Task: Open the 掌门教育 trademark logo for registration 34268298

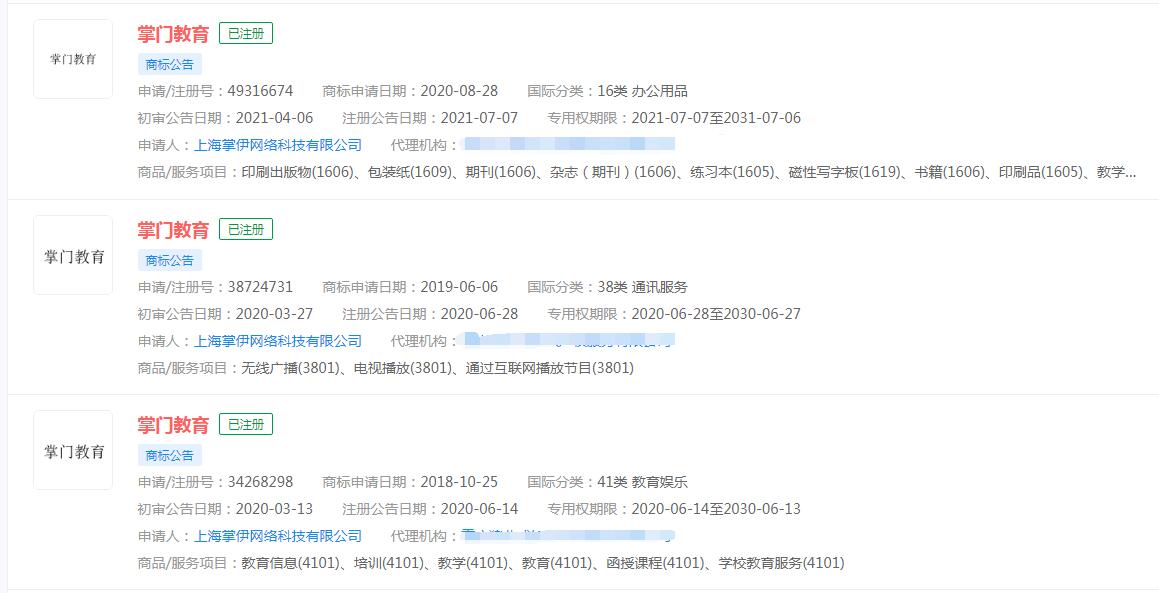Action: click(73, 450)
